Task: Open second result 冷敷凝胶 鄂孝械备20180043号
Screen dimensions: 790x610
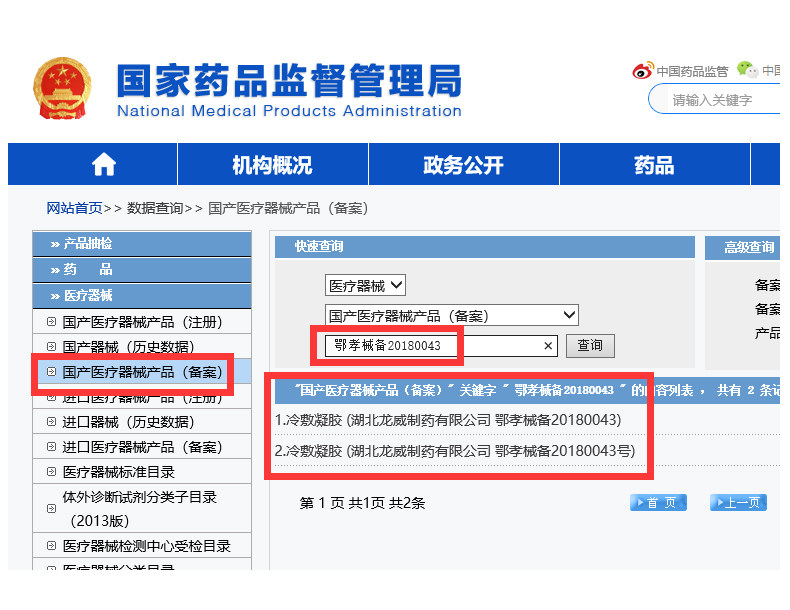Action: 455,450
